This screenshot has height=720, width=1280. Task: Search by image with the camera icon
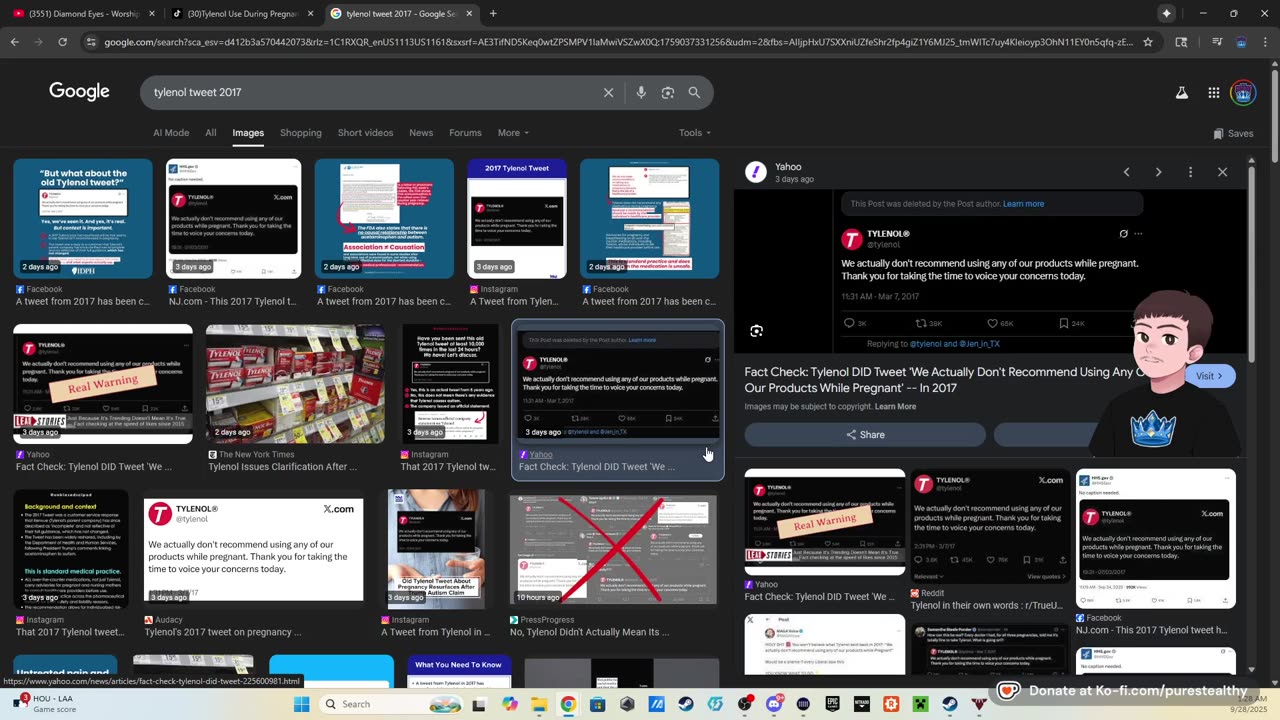tap(668, 92)
